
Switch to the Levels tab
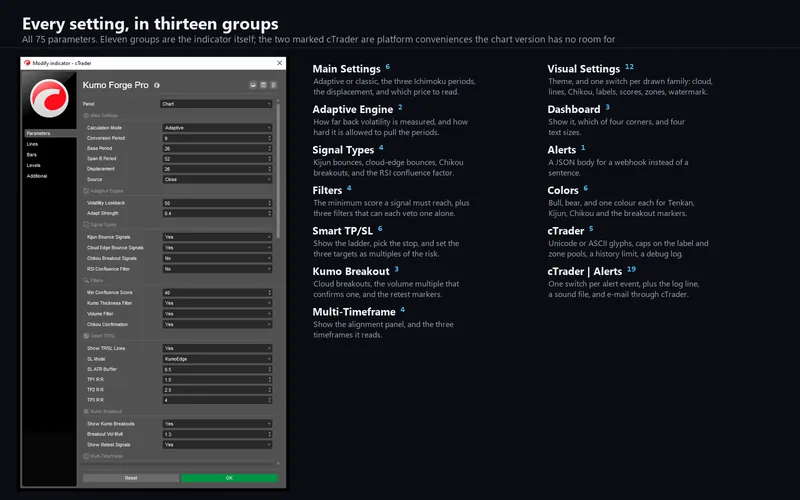[x=33, y=165]
